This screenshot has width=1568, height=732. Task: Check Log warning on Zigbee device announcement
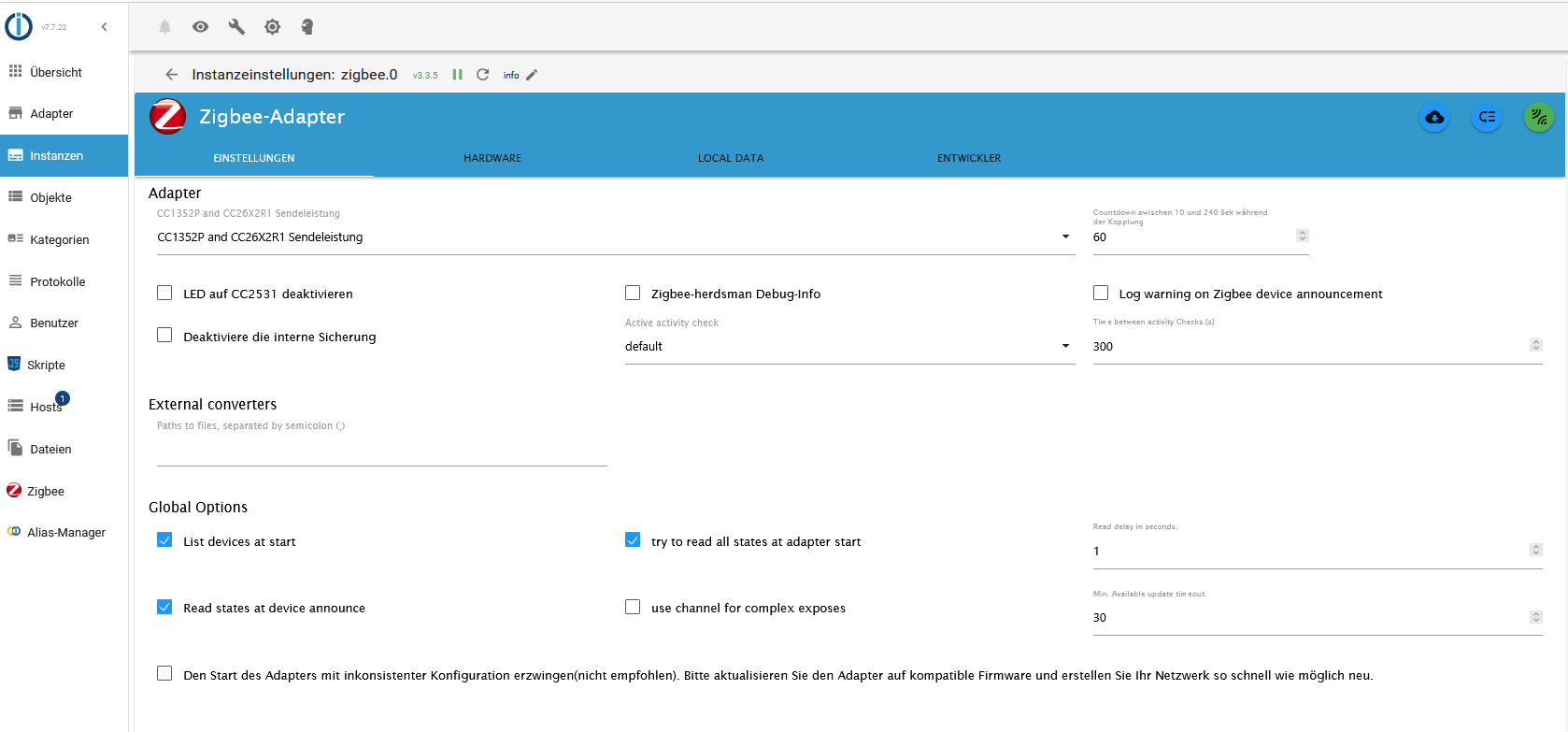[x=1101, y=293]
